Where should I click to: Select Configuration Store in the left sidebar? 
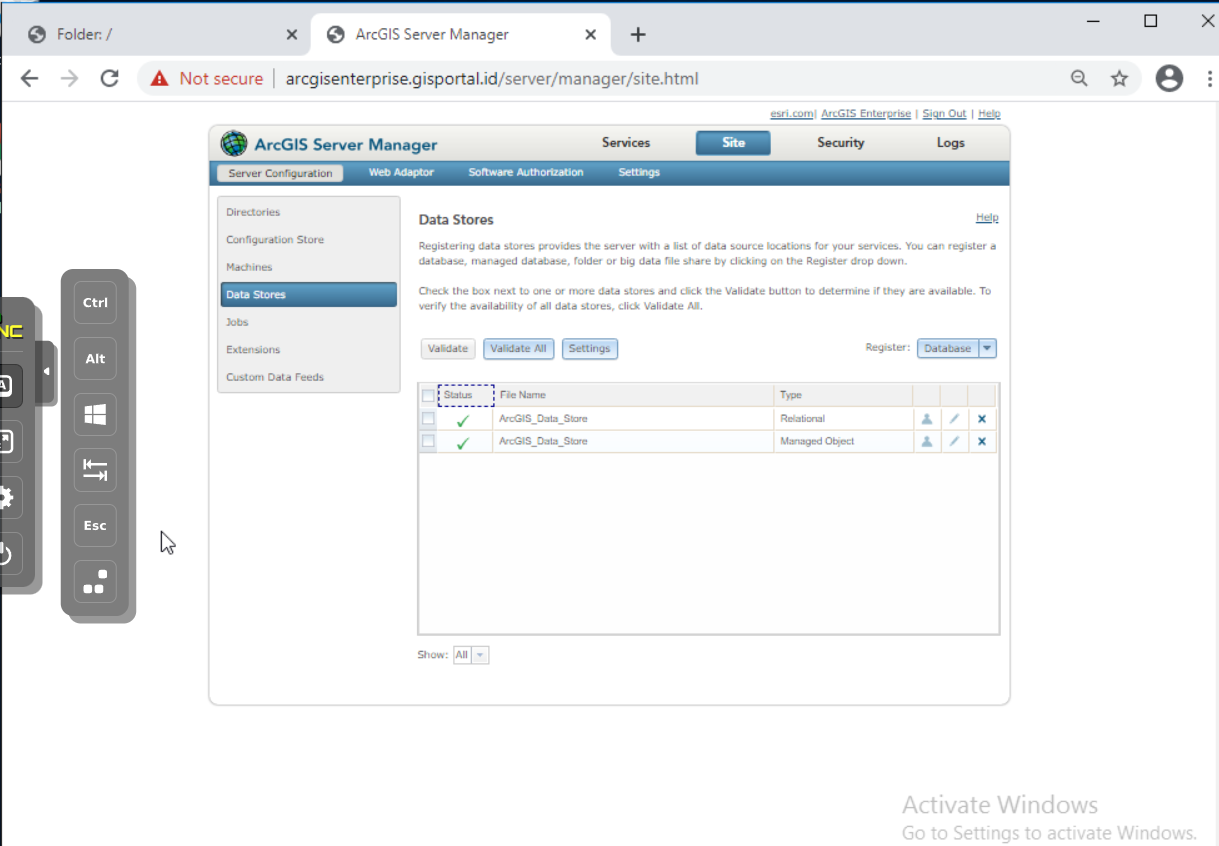pos(275,240)
